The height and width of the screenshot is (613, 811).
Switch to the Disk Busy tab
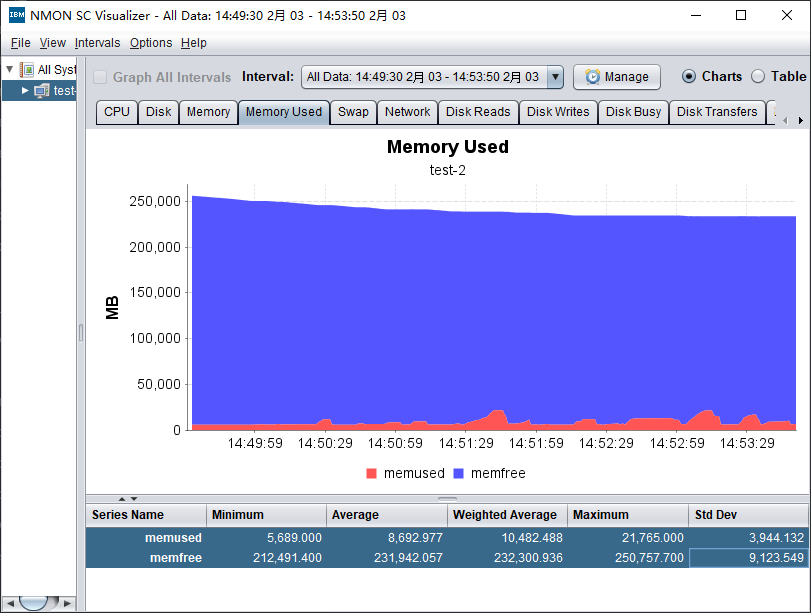tap(634, 112)
